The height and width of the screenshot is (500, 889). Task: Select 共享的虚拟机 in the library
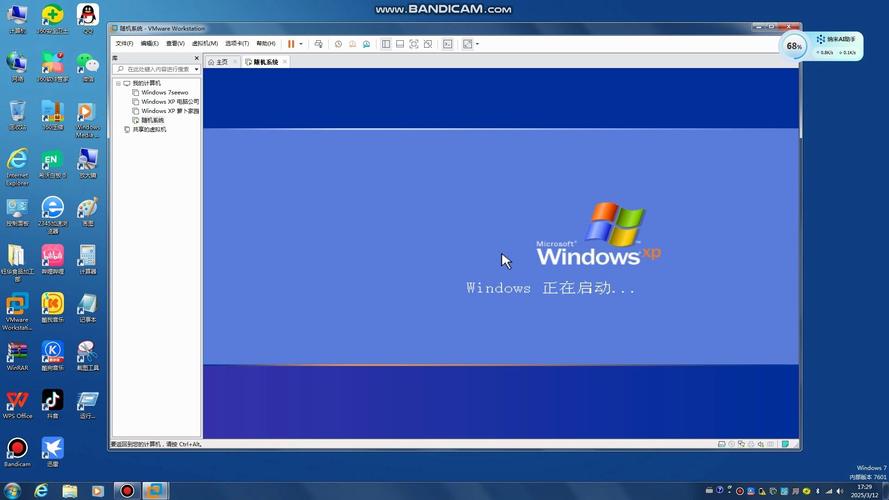pos(149,129)
